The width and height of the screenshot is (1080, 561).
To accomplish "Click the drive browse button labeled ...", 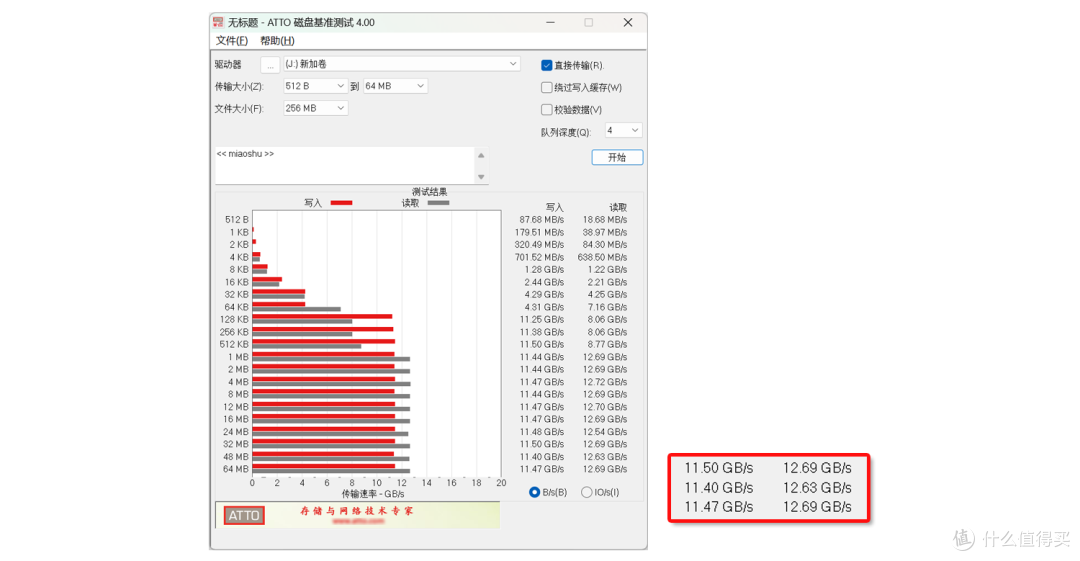I will coord(270,65).
